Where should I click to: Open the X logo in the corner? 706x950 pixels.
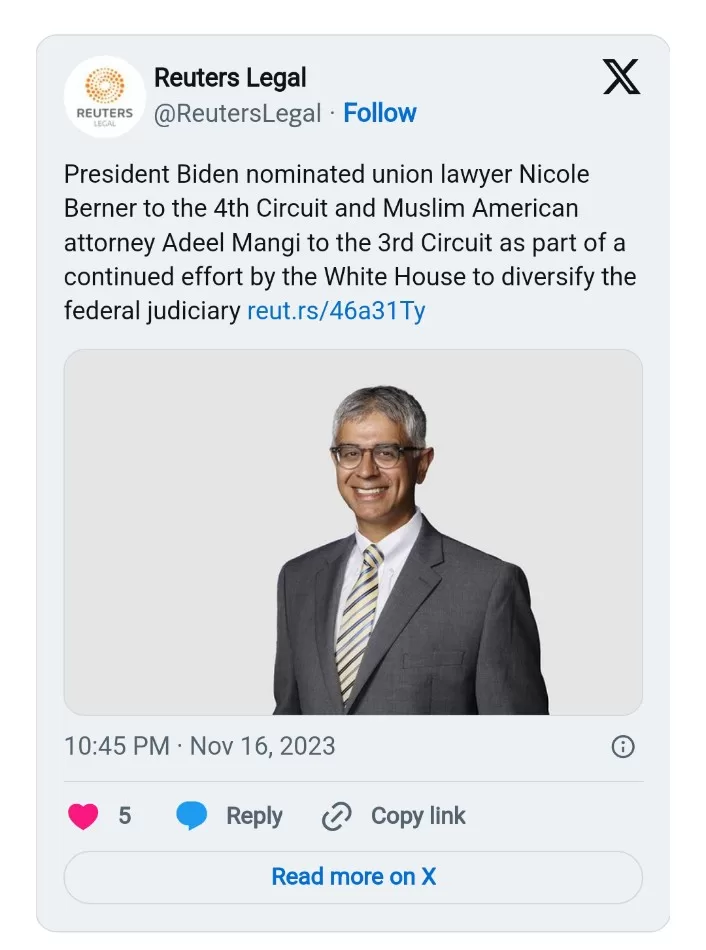pos(621,77)
